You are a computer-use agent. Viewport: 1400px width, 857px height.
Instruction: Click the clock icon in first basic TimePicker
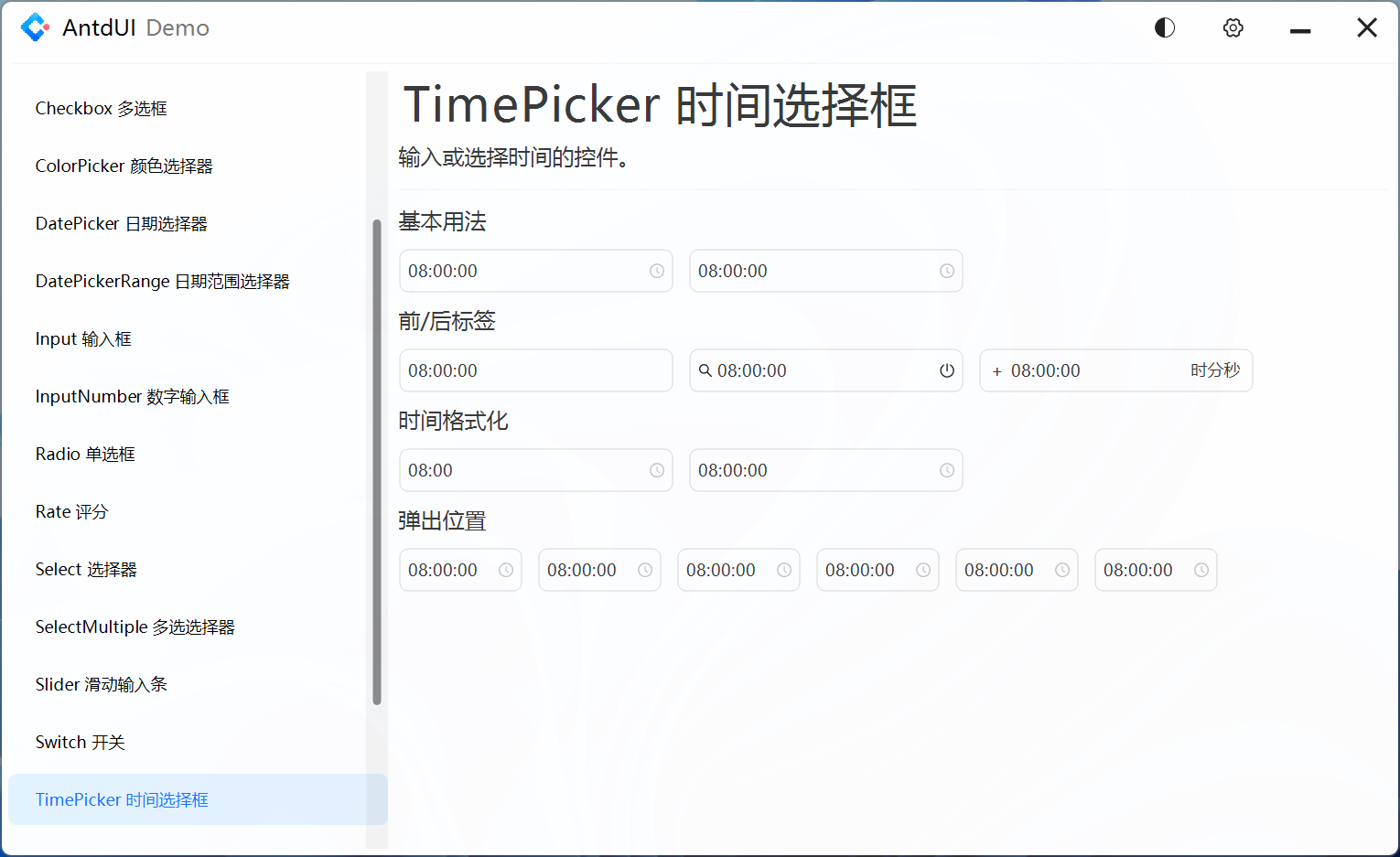pyautogui.click(x=656, y=271)
